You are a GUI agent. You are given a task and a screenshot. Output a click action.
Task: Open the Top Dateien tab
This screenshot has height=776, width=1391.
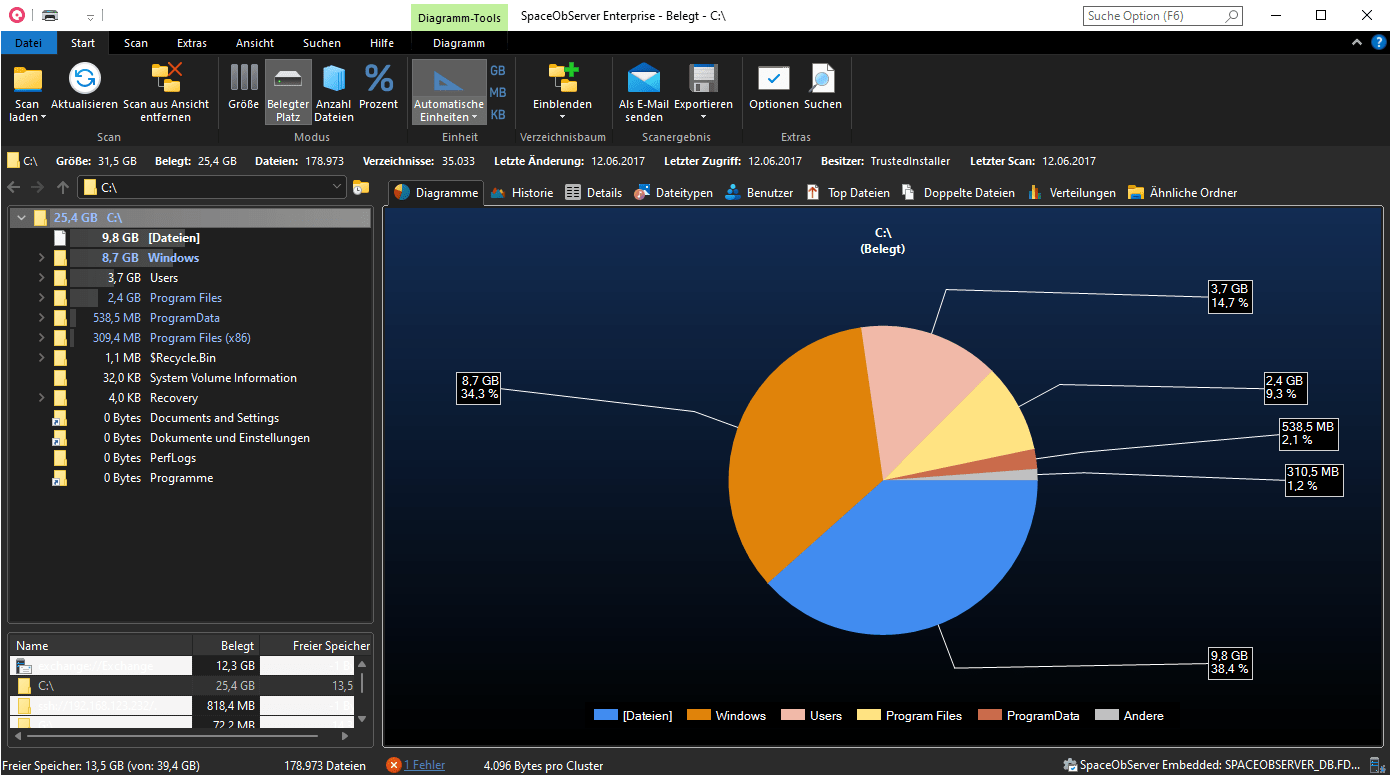848,193
